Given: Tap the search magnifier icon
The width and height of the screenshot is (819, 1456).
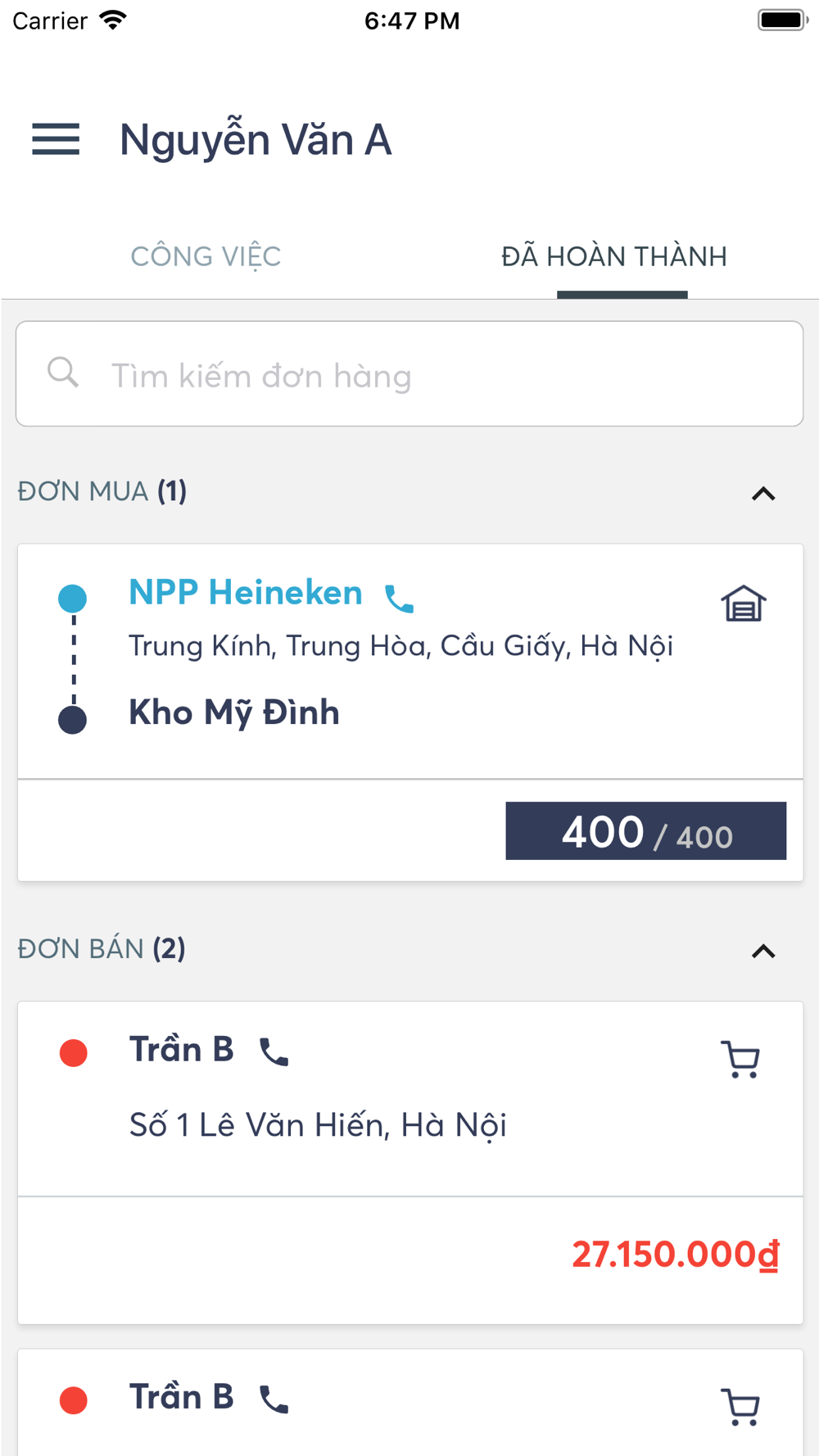Looking at the screenshot, I should [62, 372].
